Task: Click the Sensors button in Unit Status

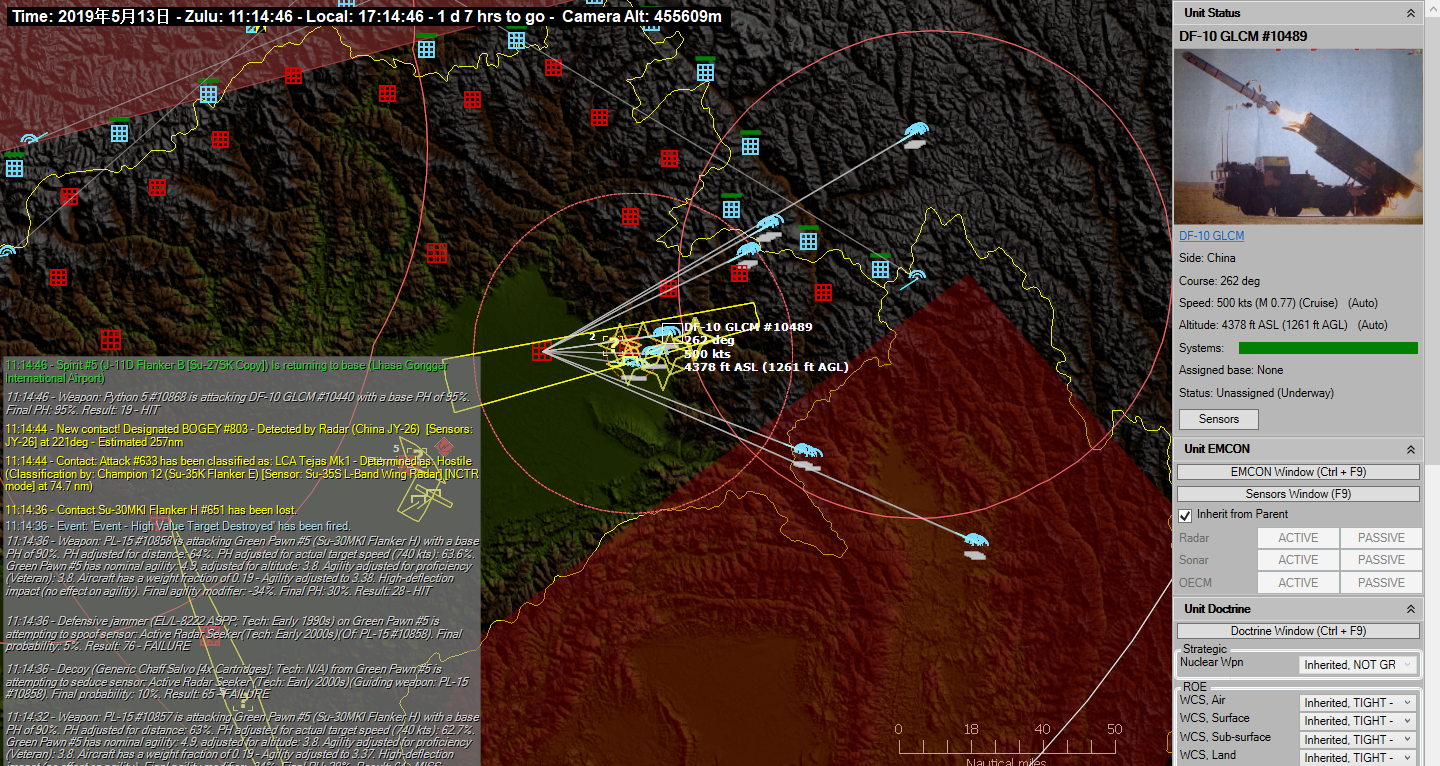Action: click(1218, 419)
